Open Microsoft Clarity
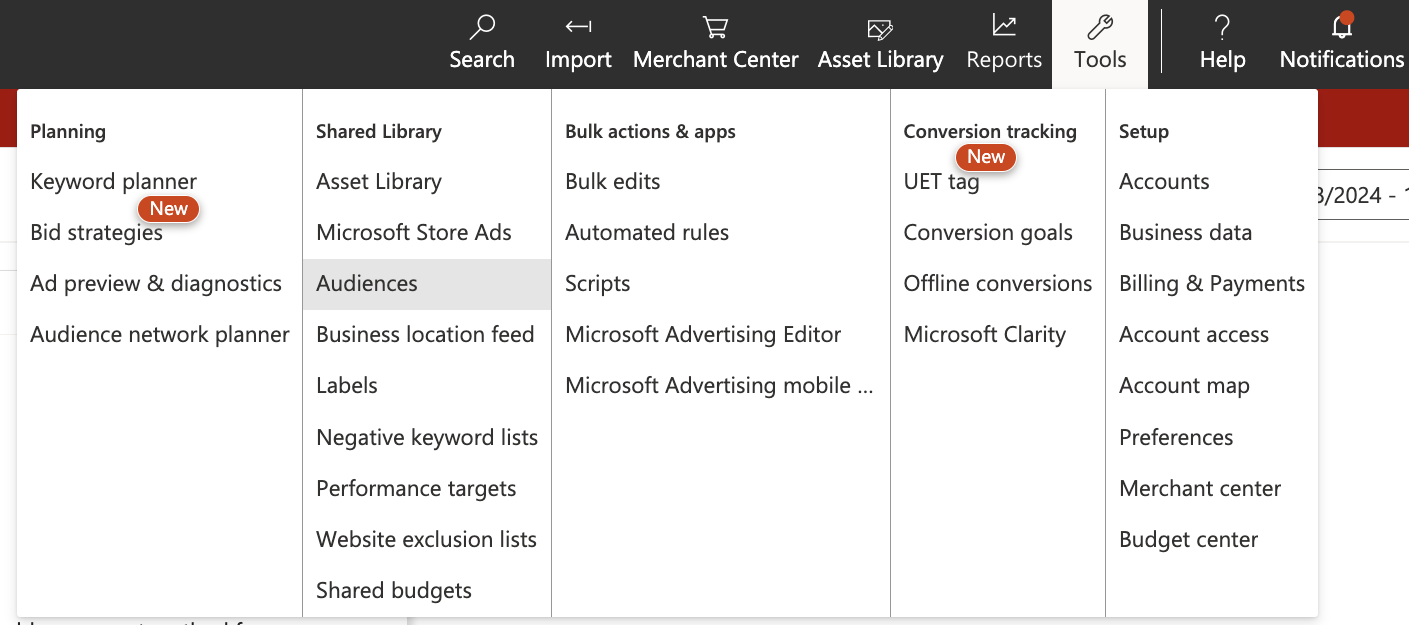 (985, 334)
